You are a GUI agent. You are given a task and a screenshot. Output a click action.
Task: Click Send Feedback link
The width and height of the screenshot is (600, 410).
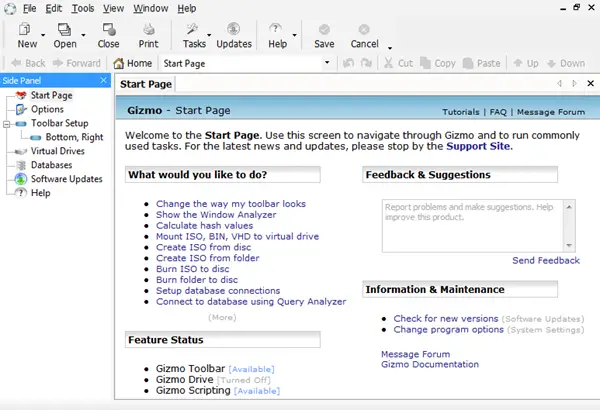click(x=546, y=261)
